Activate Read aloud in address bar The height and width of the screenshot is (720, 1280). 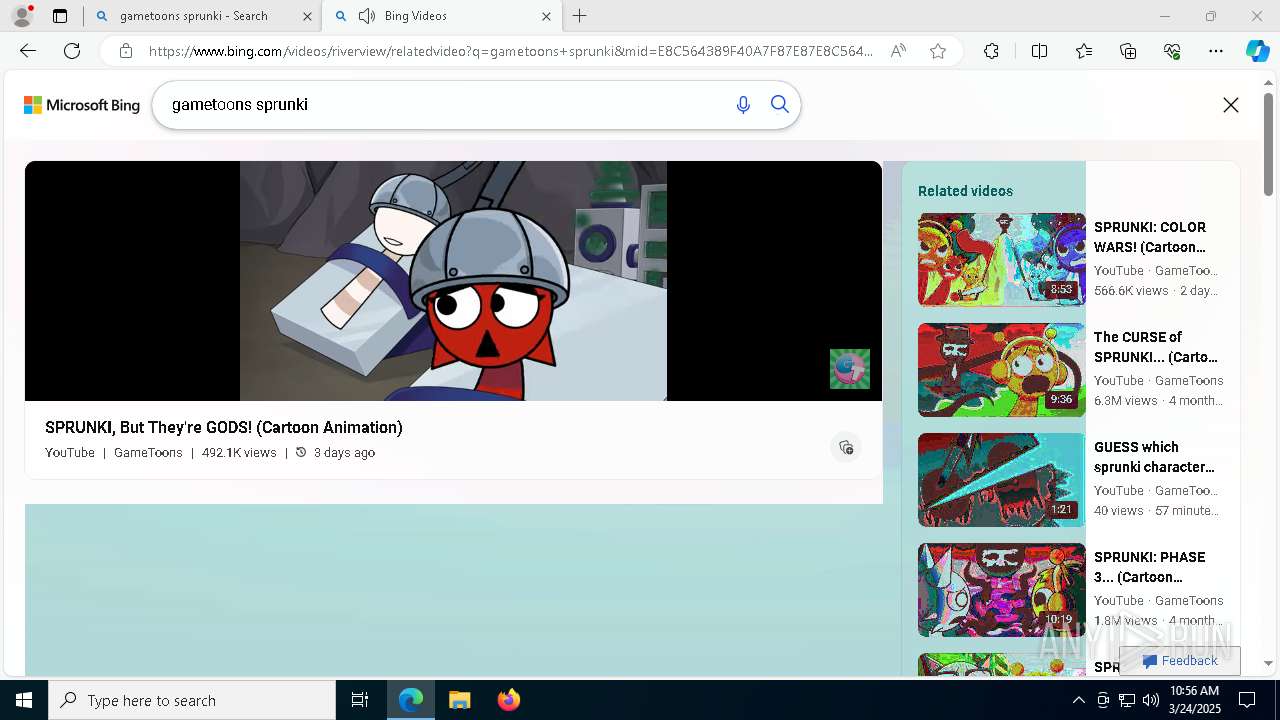tap(898, 51)
